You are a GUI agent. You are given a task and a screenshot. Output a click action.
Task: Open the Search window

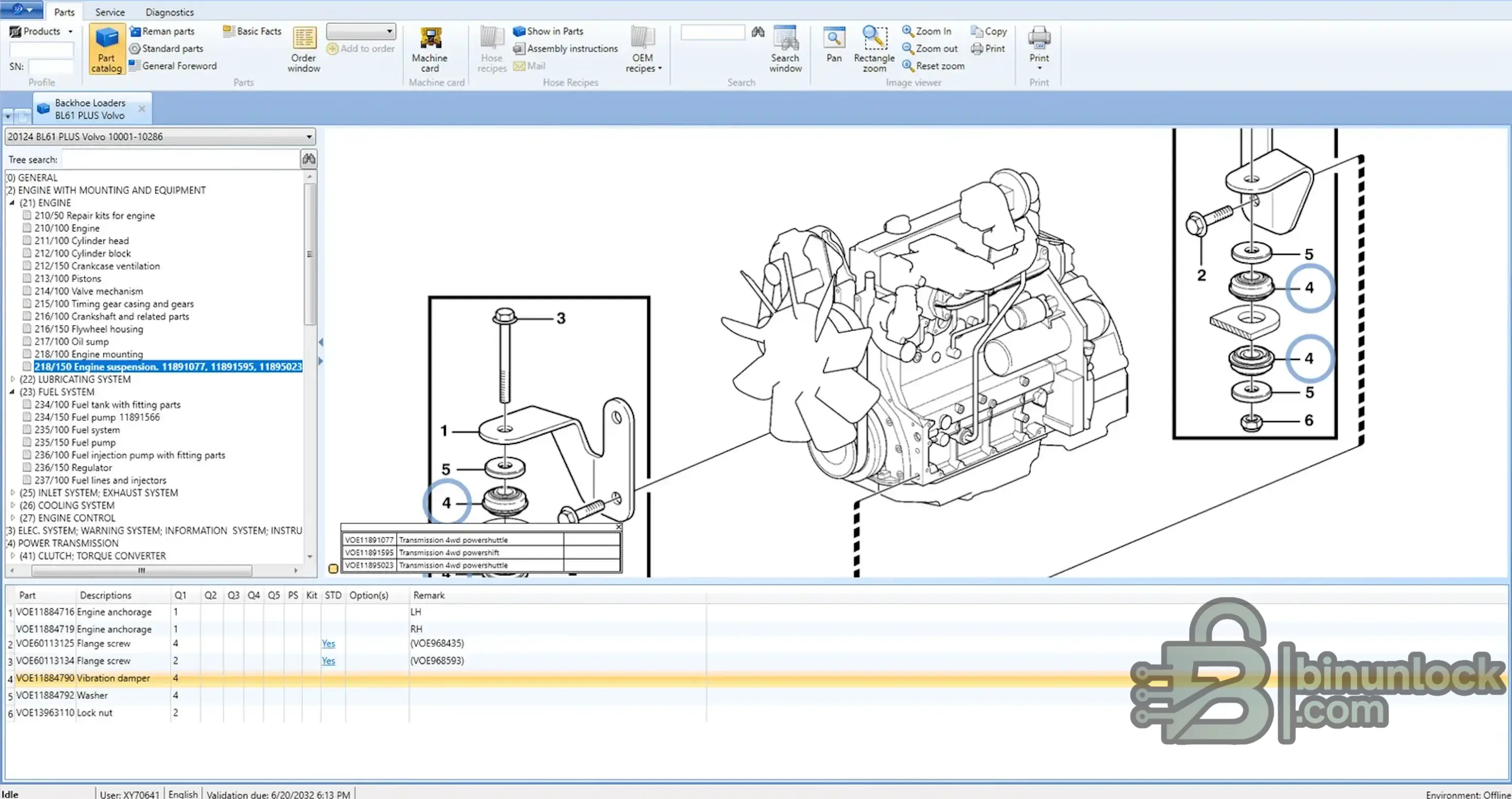[x=785, y=49]
